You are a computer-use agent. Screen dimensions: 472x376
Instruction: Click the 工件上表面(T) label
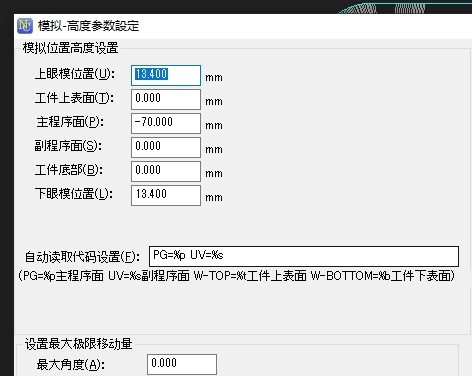74,98
